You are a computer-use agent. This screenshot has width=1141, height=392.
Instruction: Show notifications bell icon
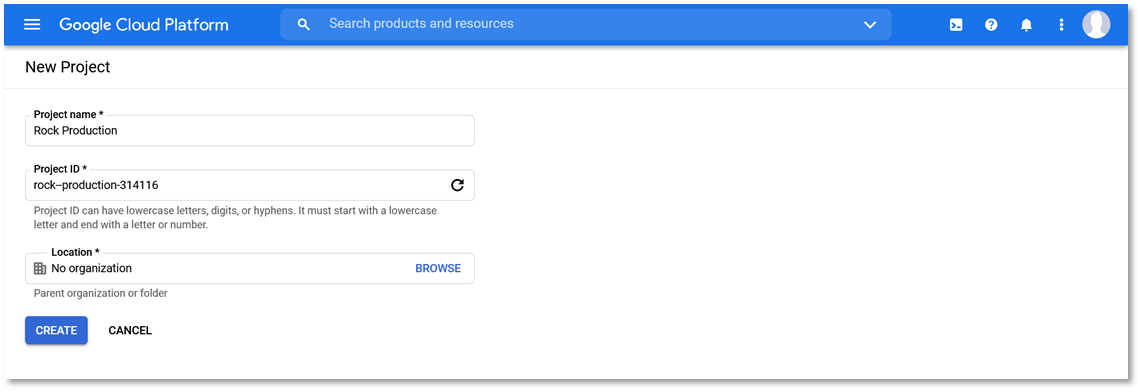tap(1026, 25)
